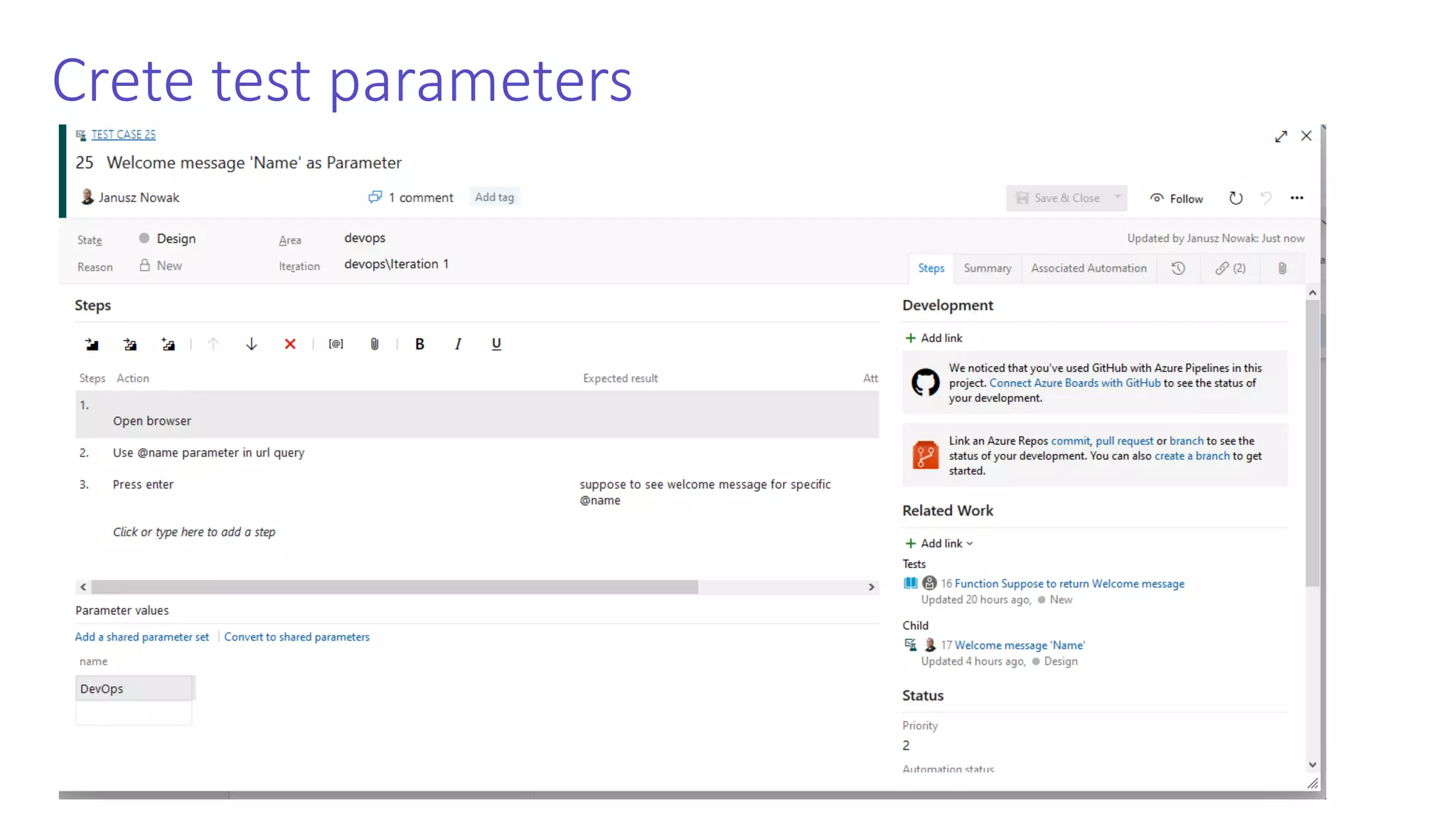The width and height of the screenshot is (1456, 819).
Task: Toggle Follow on this work item
Action: [1177, 199]
